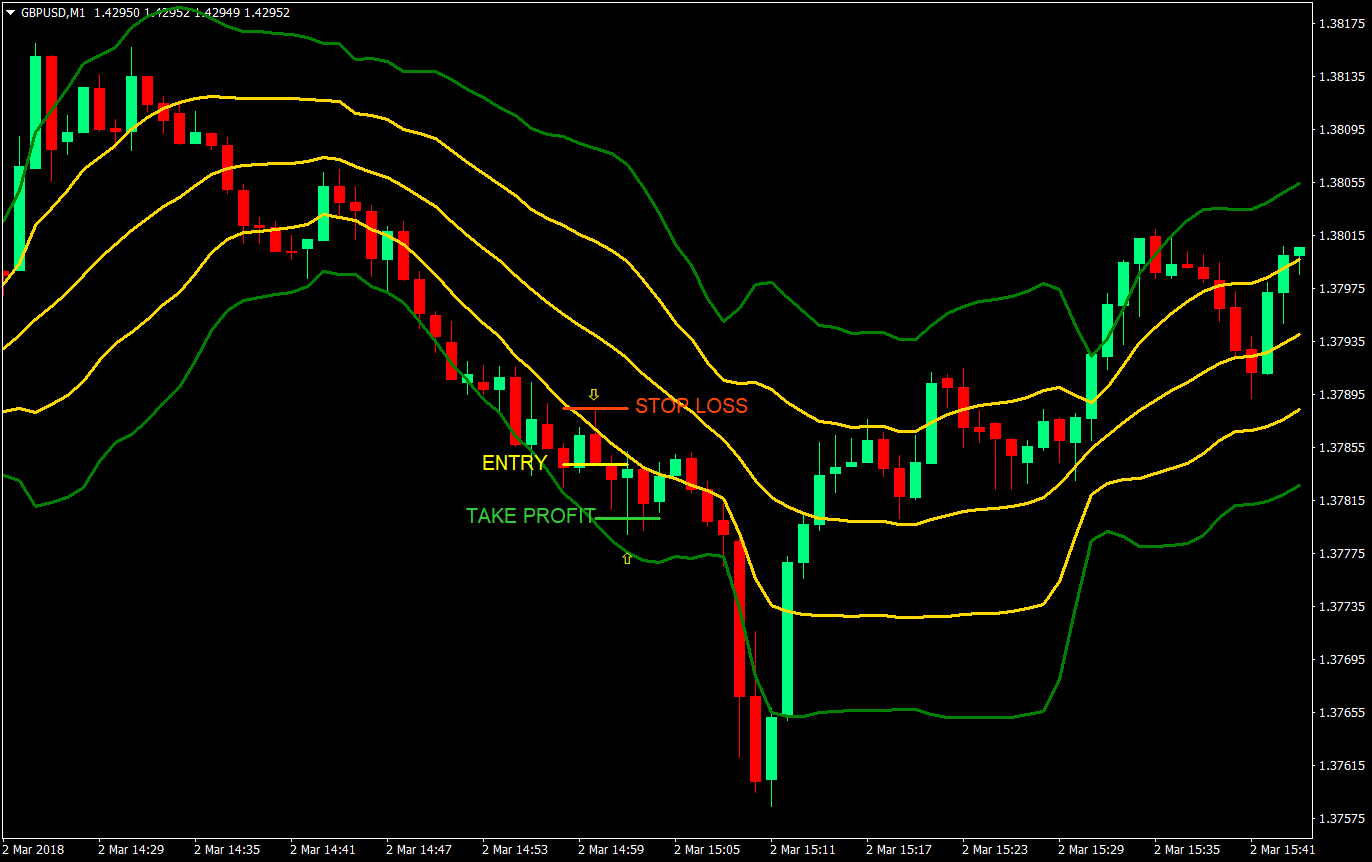The height and width of the screenshot is (862, 1372).
Task: Click the down arrow marker above STOP LOSS
Action: [594, 394]
